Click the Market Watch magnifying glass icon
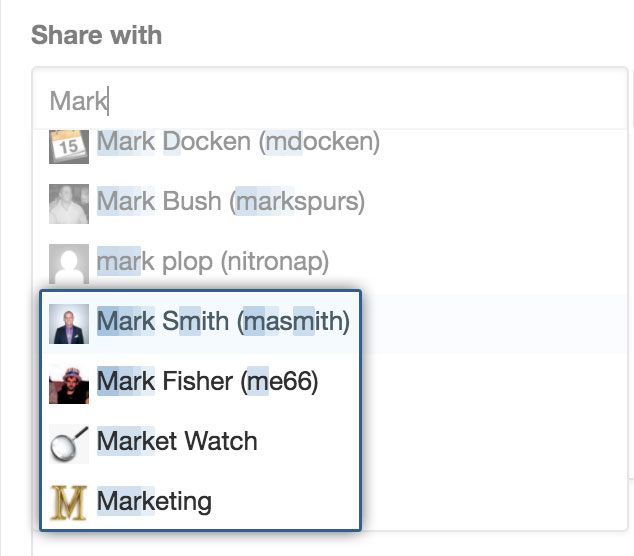634x556 pixels. point(69,444)
